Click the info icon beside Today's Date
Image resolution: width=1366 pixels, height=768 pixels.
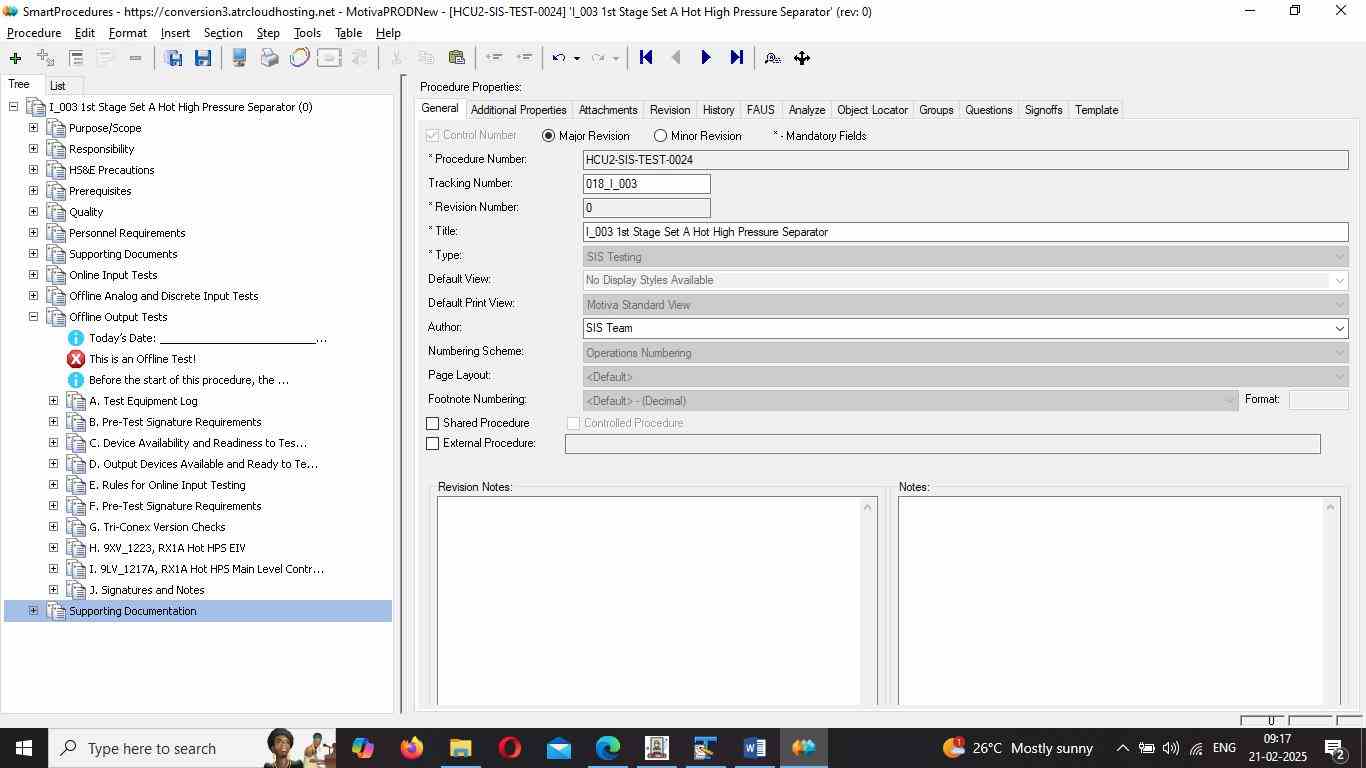[x=76, y=338]
